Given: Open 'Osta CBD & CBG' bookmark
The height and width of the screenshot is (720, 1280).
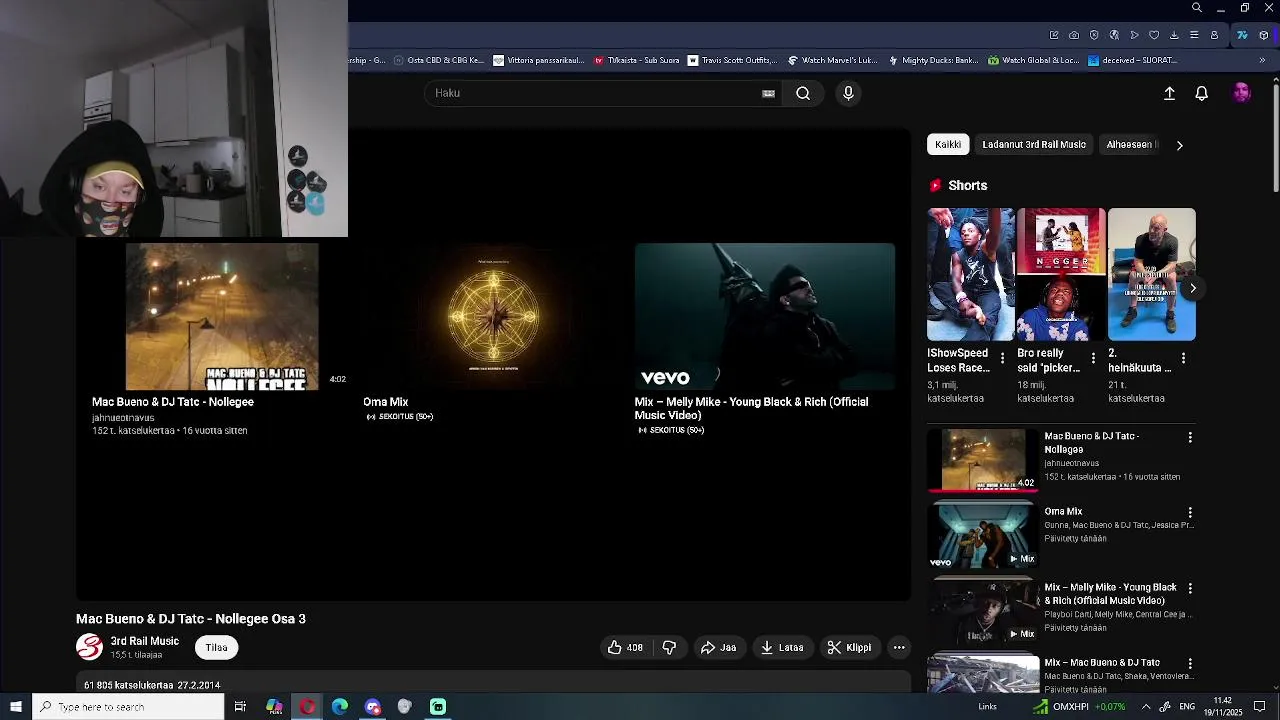Looking at the screenshot, I should (x=439, y=60).
